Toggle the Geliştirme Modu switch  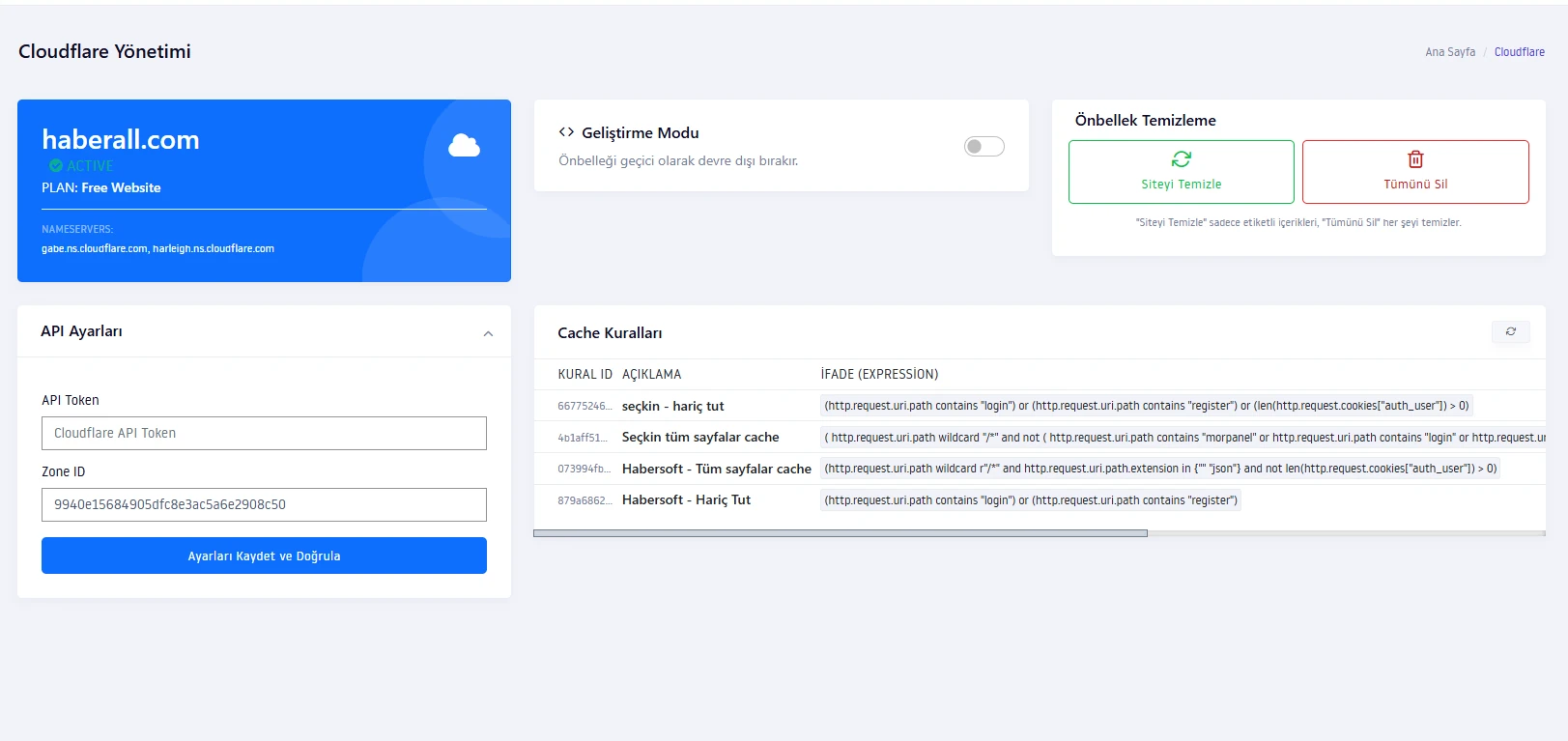[x=984, y=146]
